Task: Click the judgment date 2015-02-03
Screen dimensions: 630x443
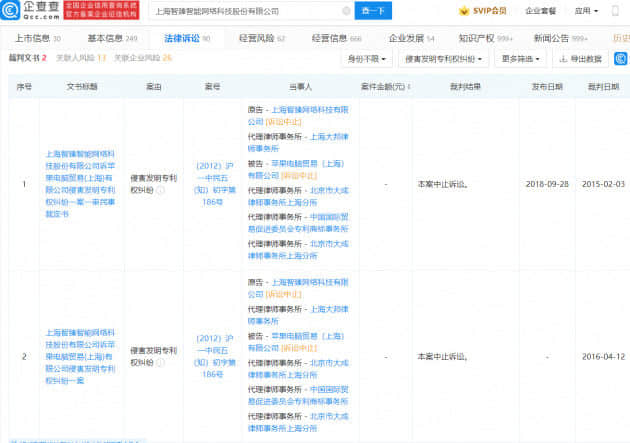Action: pyautogui.click(x=603, y=184)
